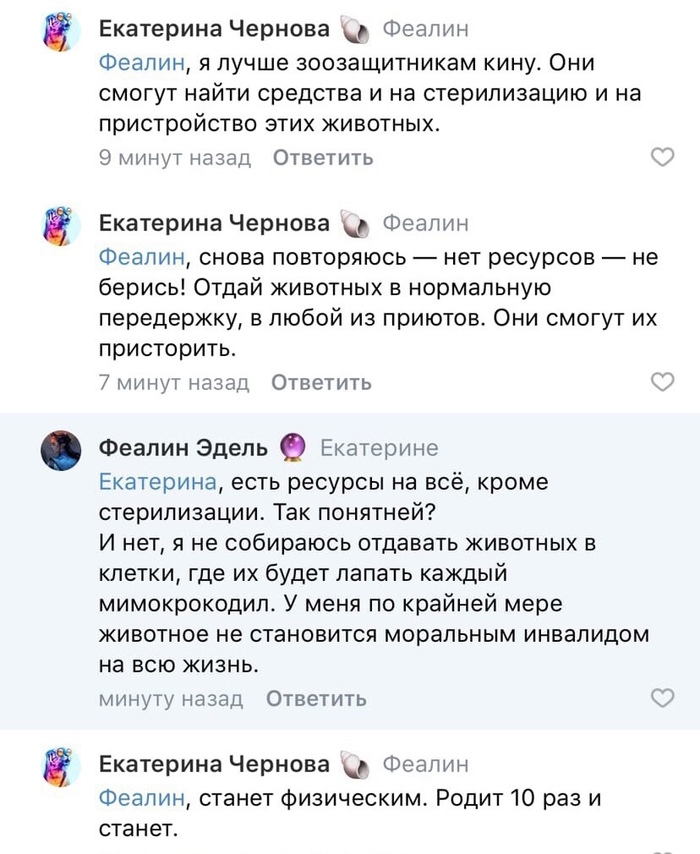Like the first comment about зоозащитникам

662,157
